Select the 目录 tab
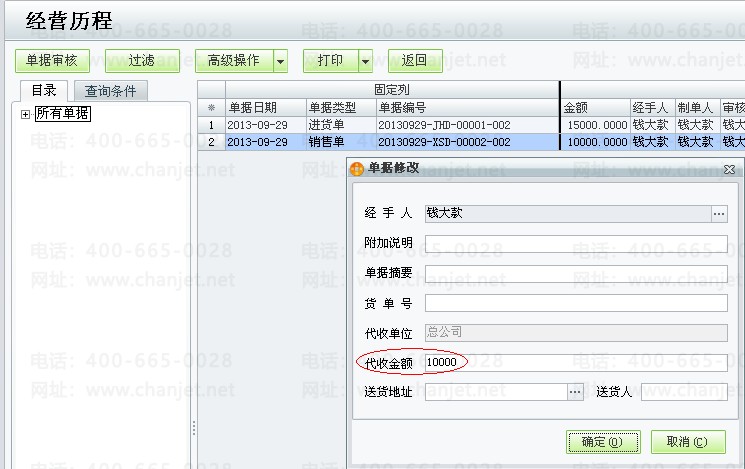 click(x=44, y=91)
